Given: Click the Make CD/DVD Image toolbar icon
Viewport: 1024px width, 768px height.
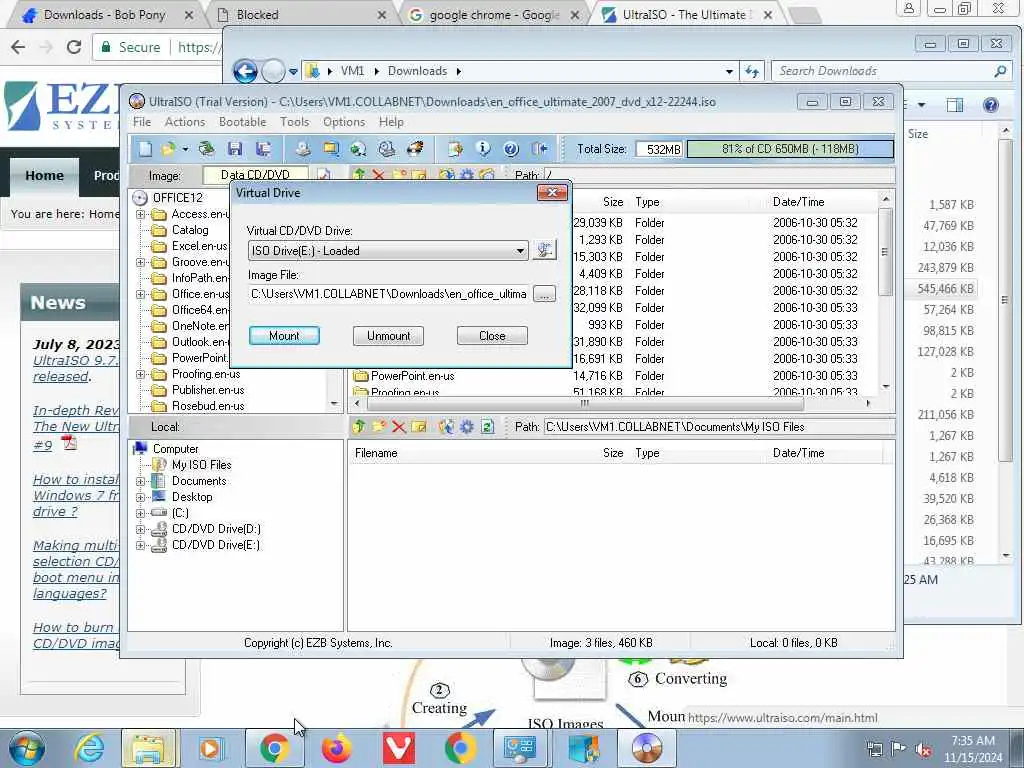Looking at the screenshot, I should (302, 149).
